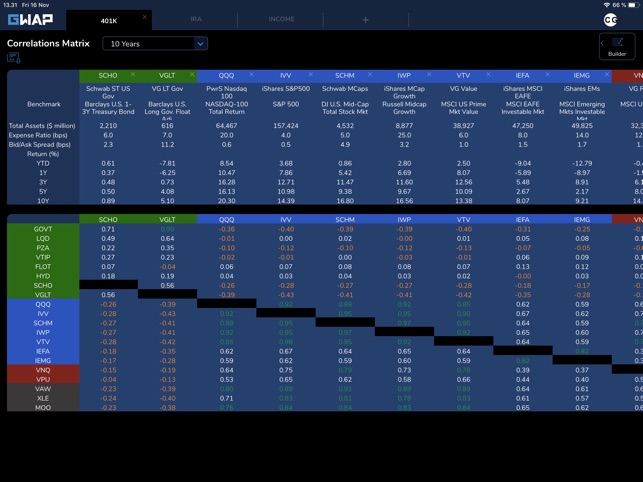Select the VNQ row label

[43, 370]
